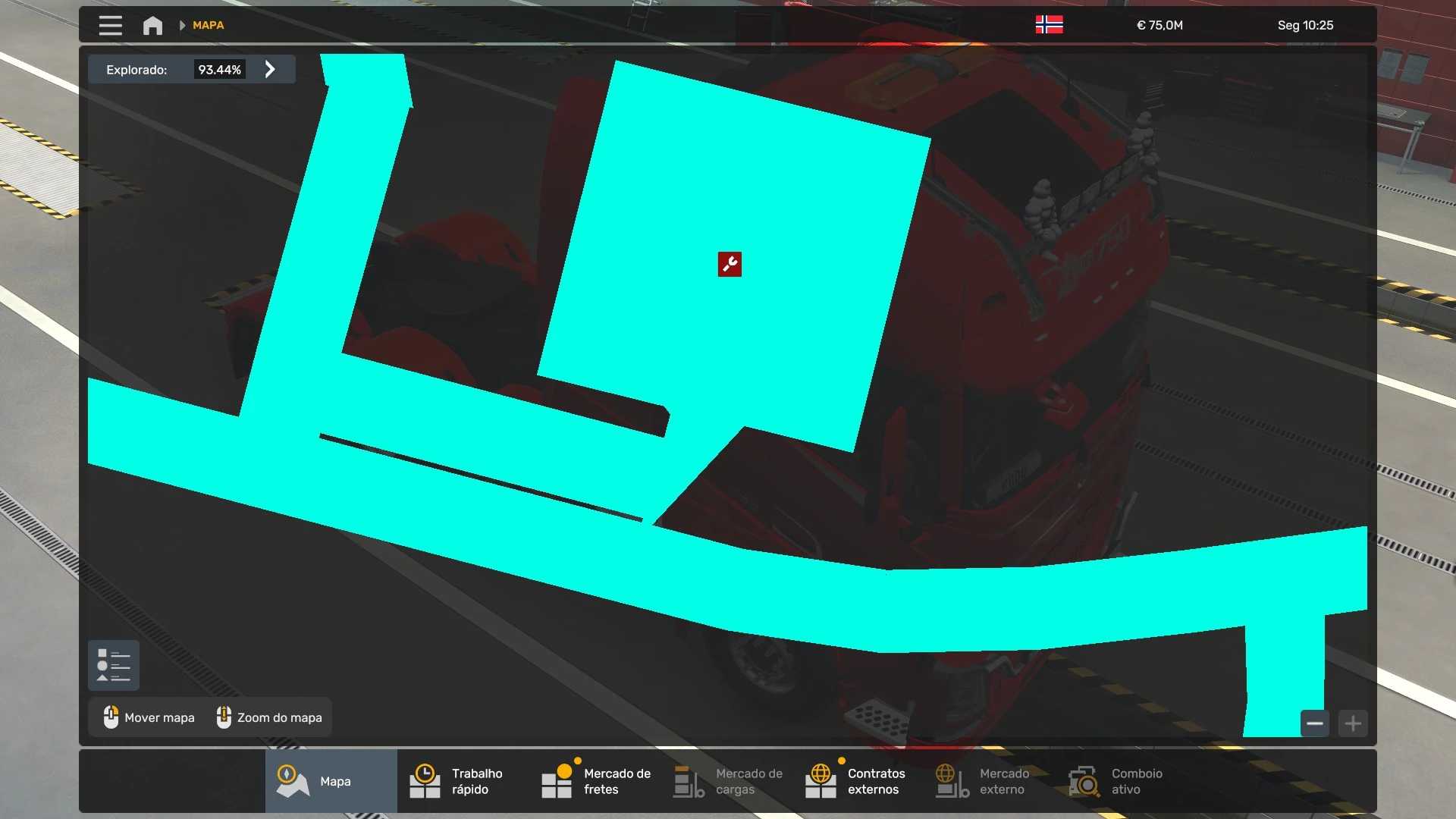The height and width of the screenshot is (819, 1456).
Task: Expand the Explorado percentage arrow
Action: coord(270,70)
